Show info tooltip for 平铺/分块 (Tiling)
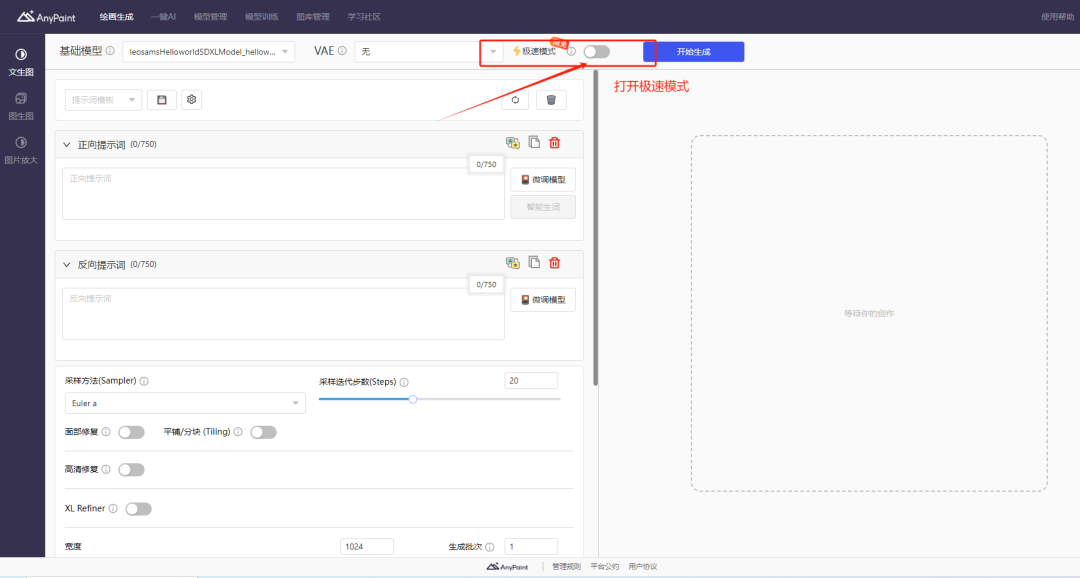 (238, 432)
